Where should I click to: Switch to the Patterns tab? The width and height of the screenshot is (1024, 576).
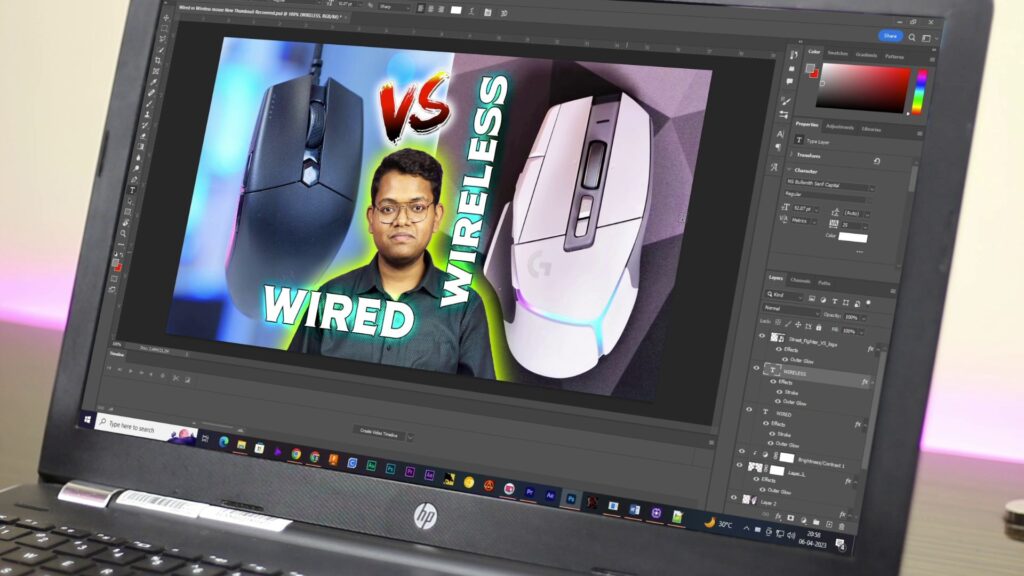[x=895, y=57]
